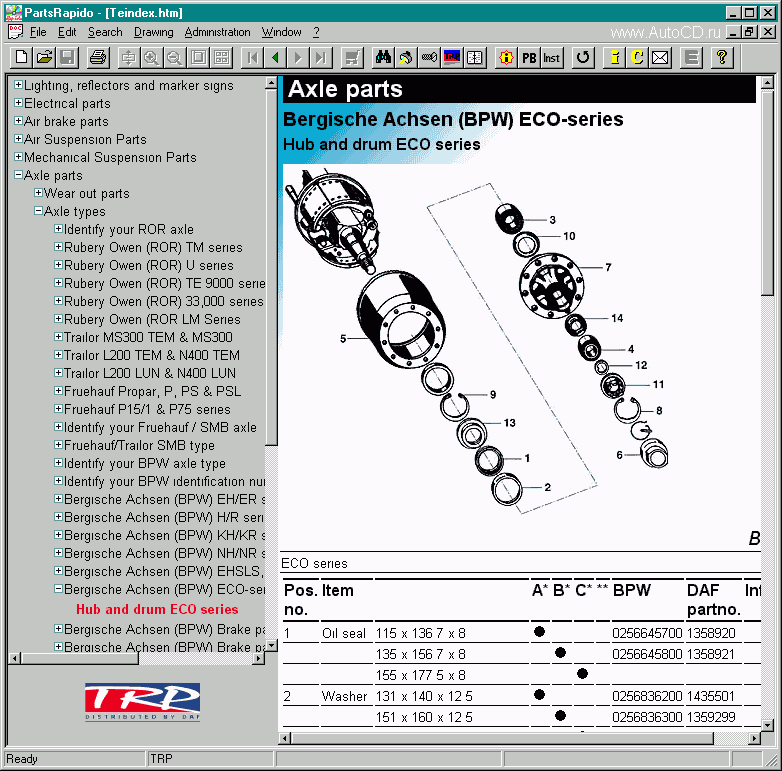Select Rubery Owen (ROR) TM series
Screen dimensions: 782x771
(x=153, y=247)
